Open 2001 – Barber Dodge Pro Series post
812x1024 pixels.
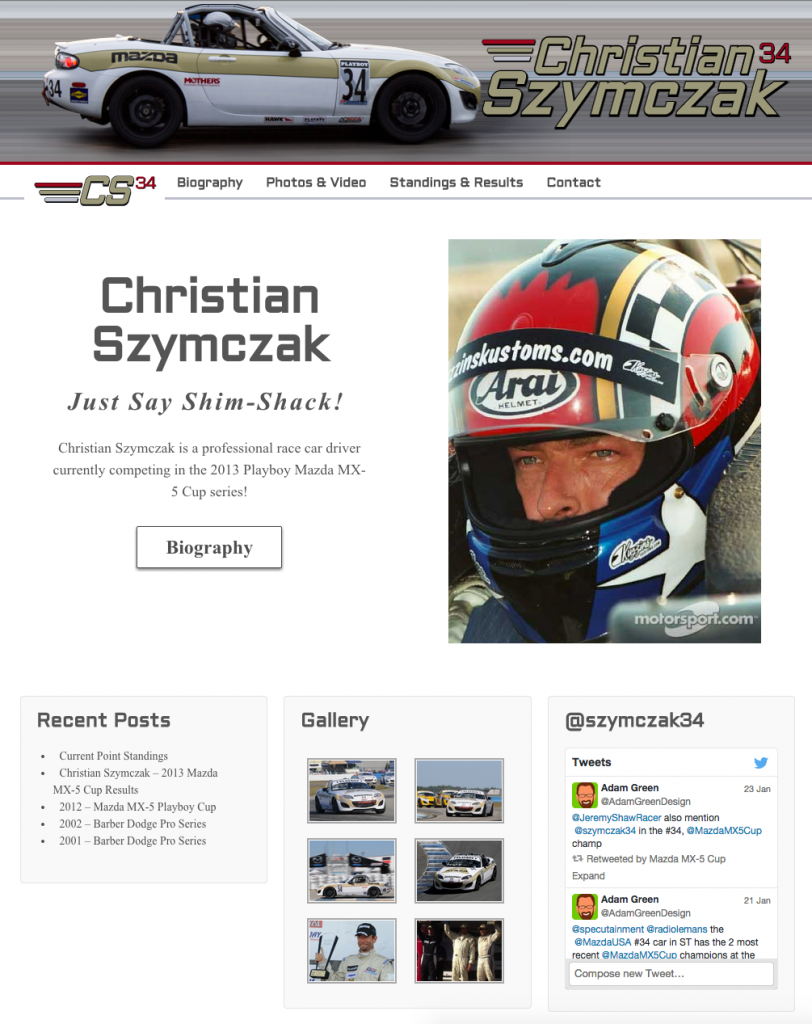(133, 840)
